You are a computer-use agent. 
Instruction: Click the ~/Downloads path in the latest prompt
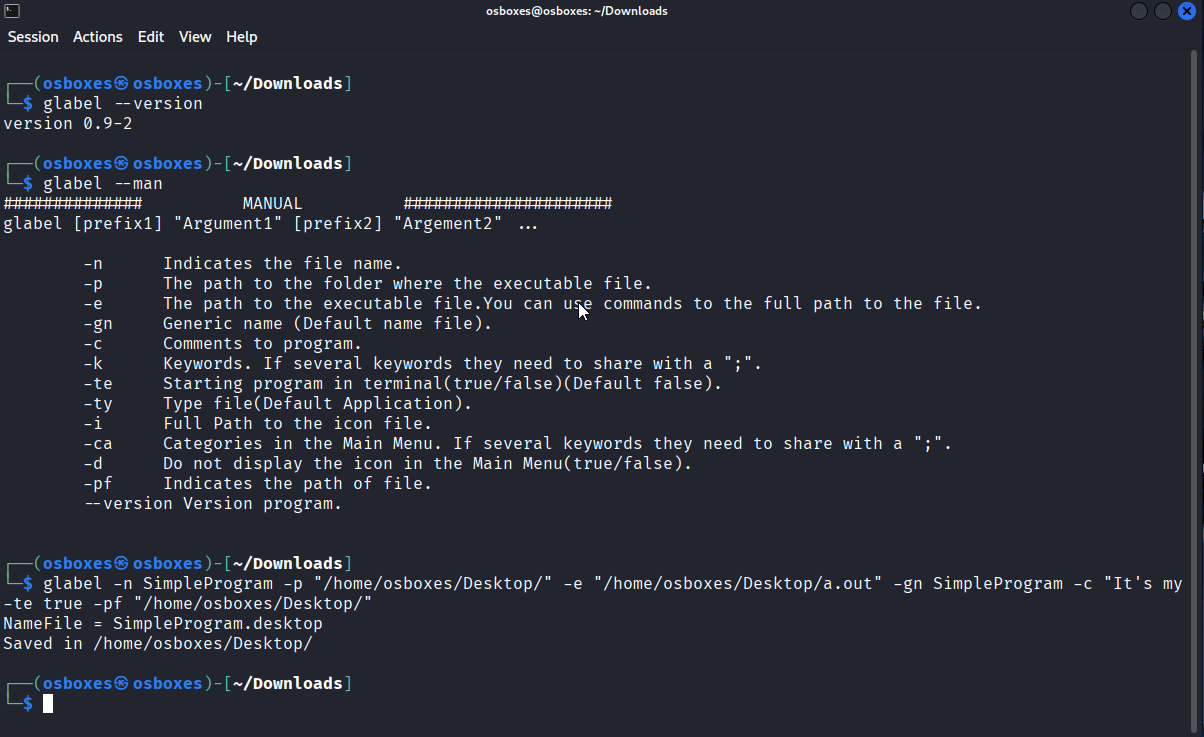288,683
